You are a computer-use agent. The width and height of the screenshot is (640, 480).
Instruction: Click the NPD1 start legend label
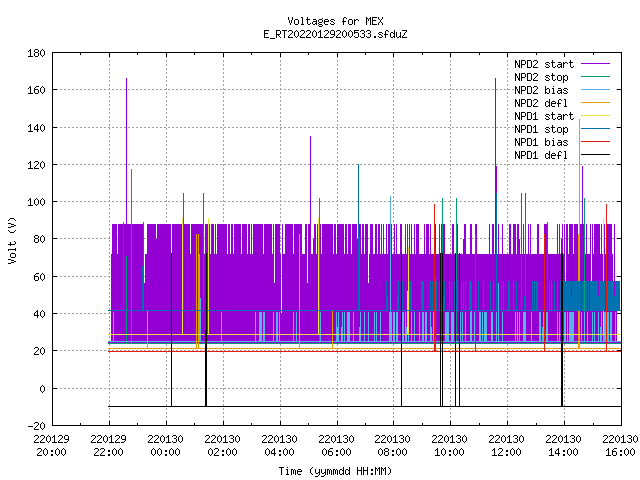[x=544, y=116]
